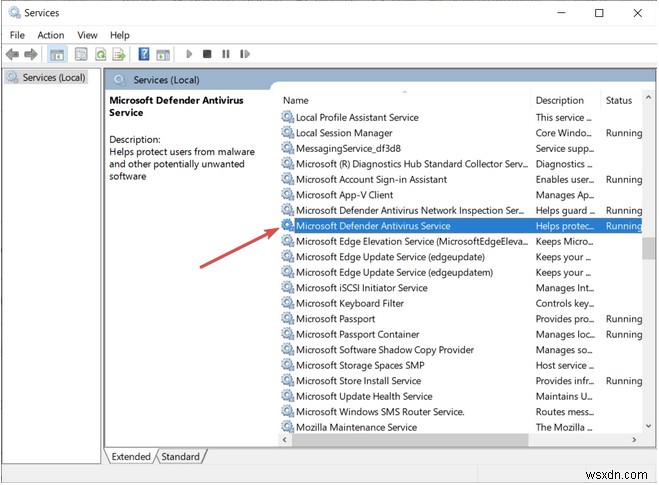The width and height of the screenshot is (659, 485).
Task: Click the Forward arrow toolbar icon
Action: pyautogui.click(x=31, y=54)
